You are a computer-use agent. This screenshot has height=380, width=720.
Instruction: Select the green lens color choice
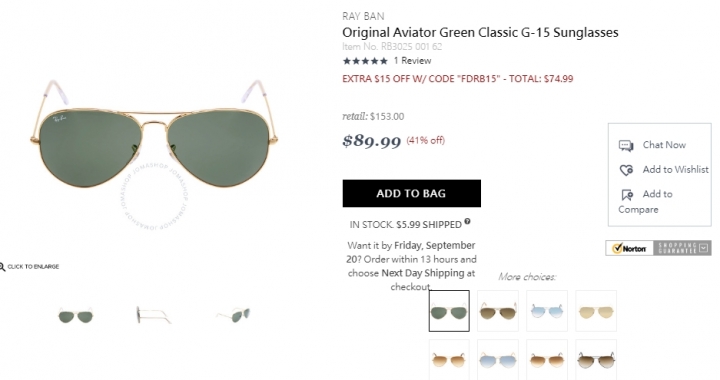click(449, 311)
